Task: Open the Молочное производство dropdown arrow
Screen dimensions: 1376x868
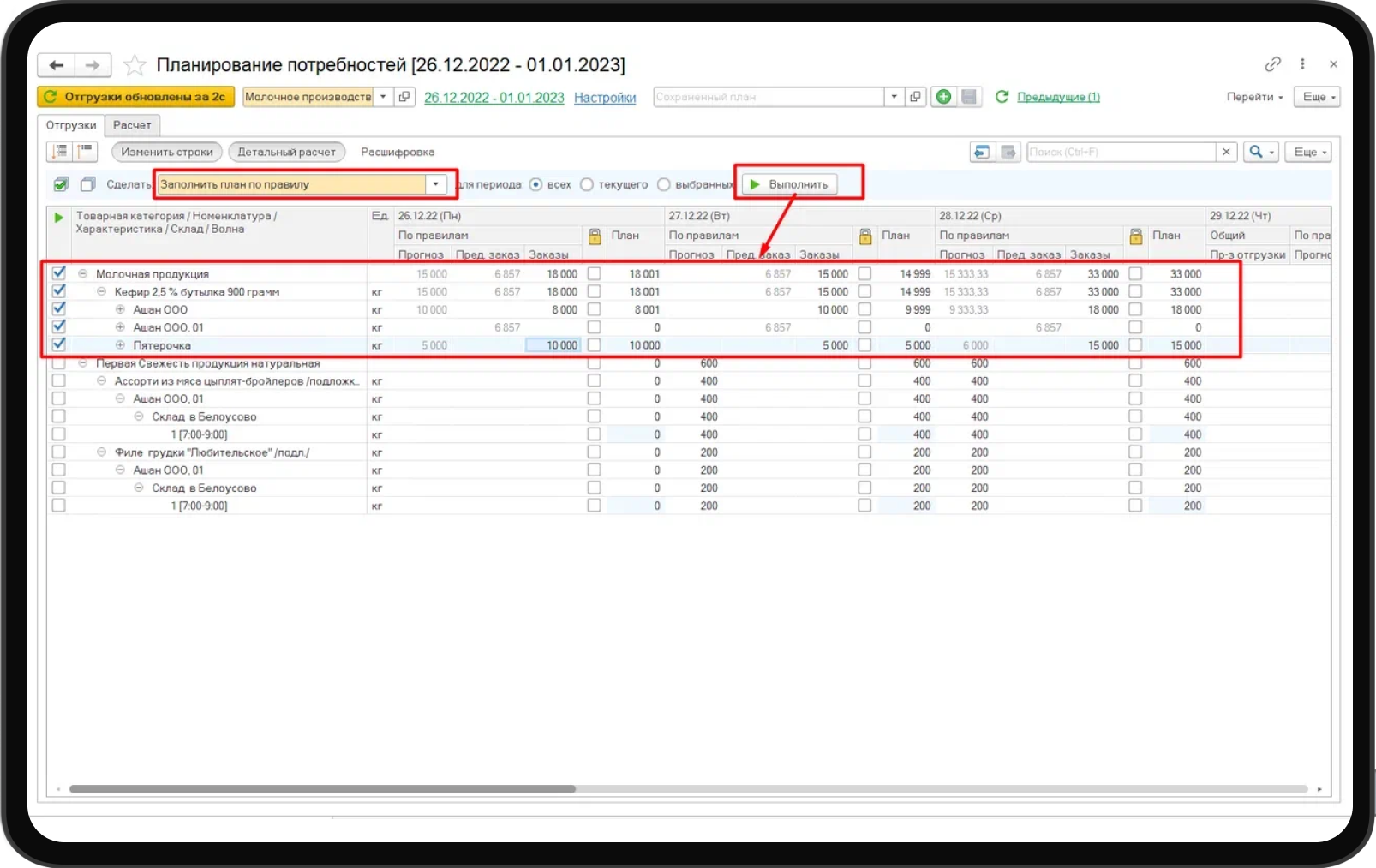Action: 384,97
